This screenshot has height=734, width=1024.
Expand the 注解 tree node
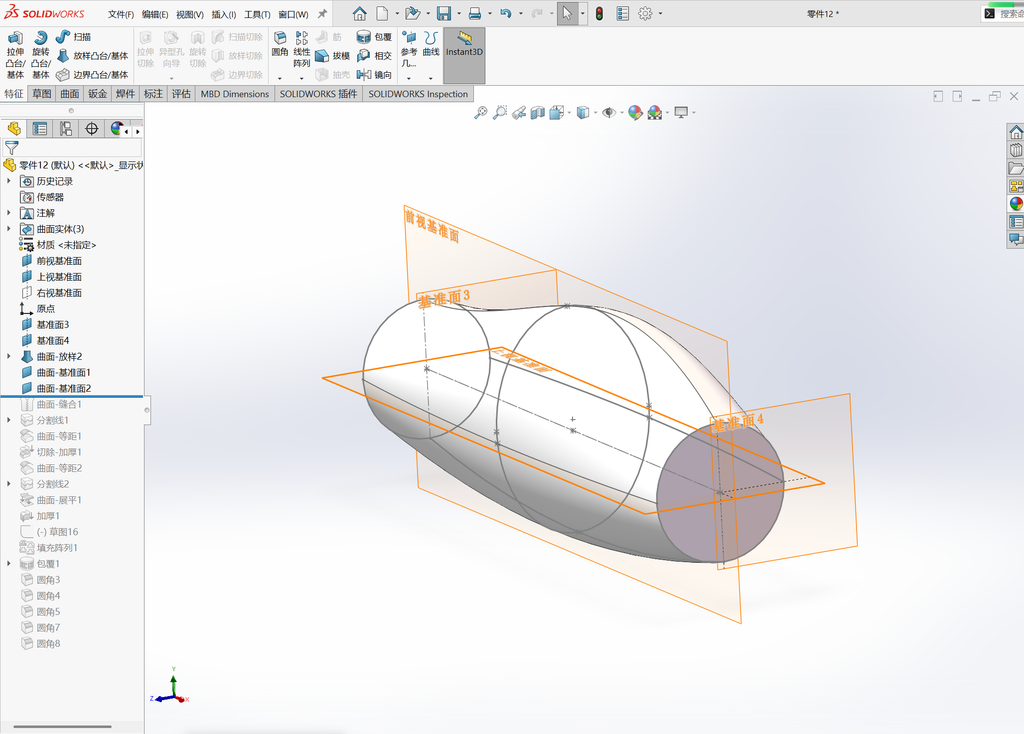point(8,213)
